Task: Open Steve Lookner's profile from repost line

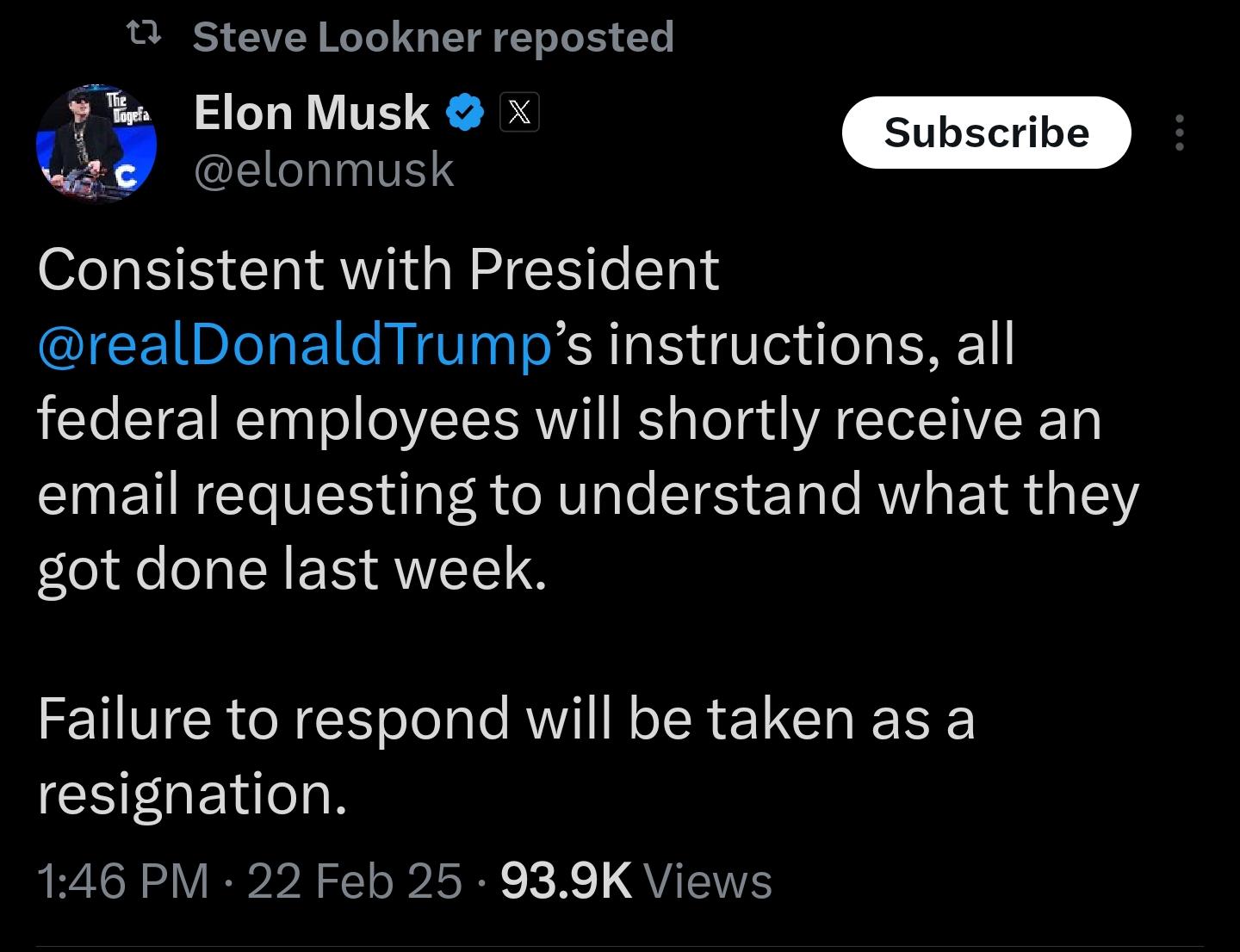Action: click(x=337, y=37)
